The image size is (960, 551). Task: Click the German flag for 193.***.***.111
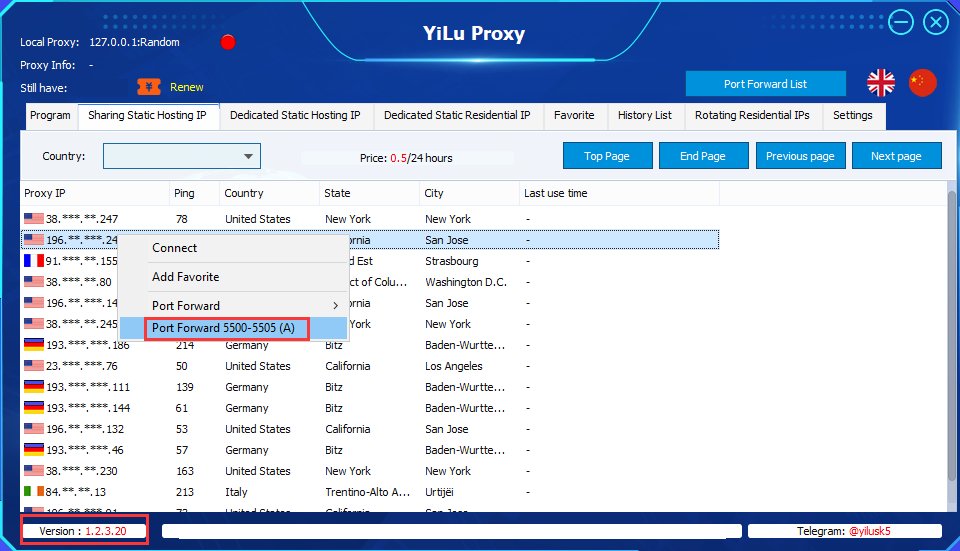point(34,387)
